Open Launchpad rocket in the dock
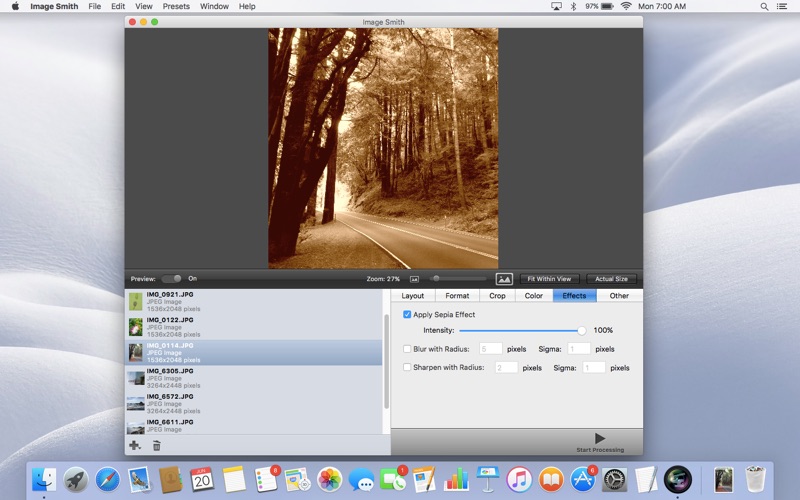This screenshot has height=500, width=800. (76, 480)
